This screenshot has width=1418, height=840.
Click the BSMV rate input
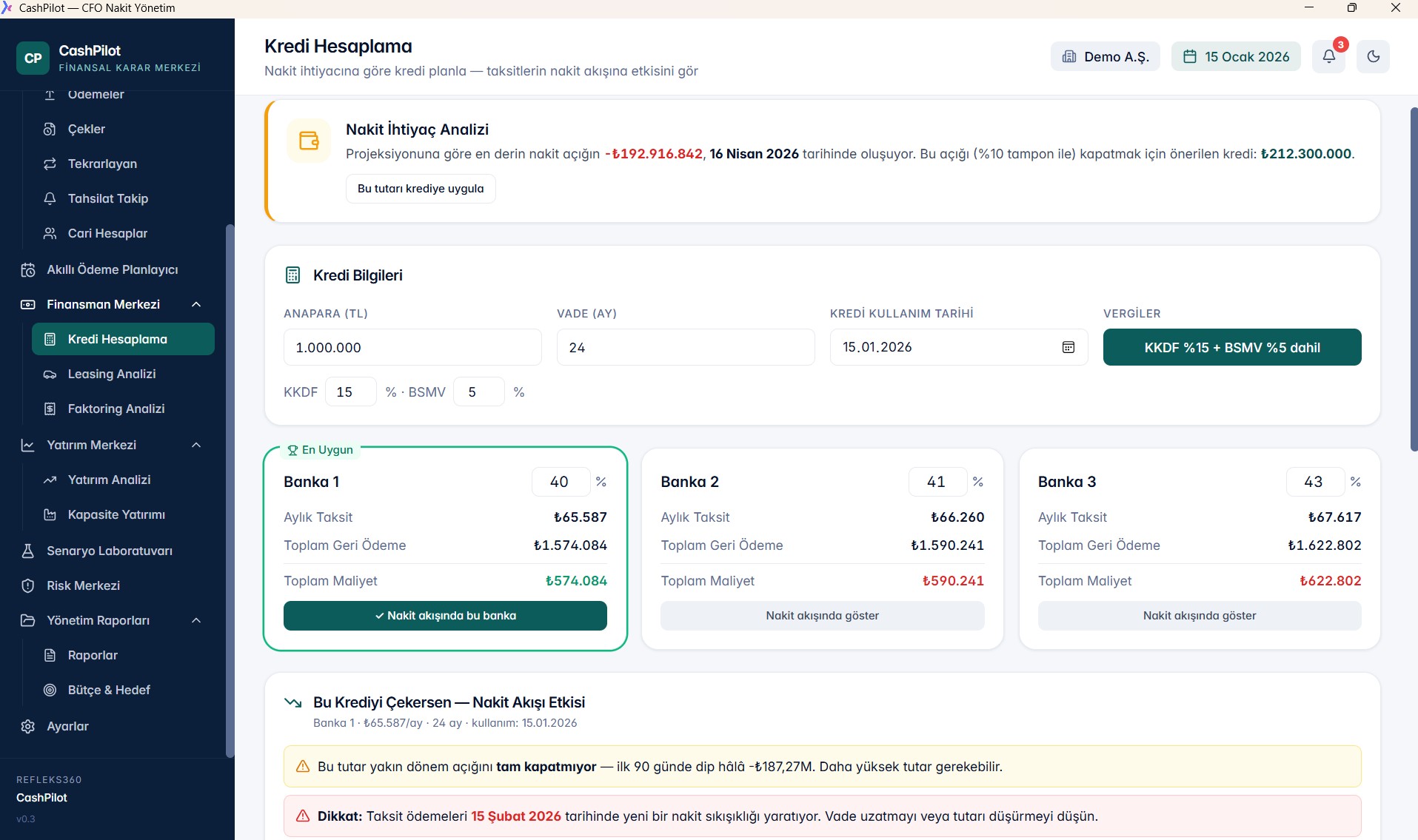click(478, 392)
